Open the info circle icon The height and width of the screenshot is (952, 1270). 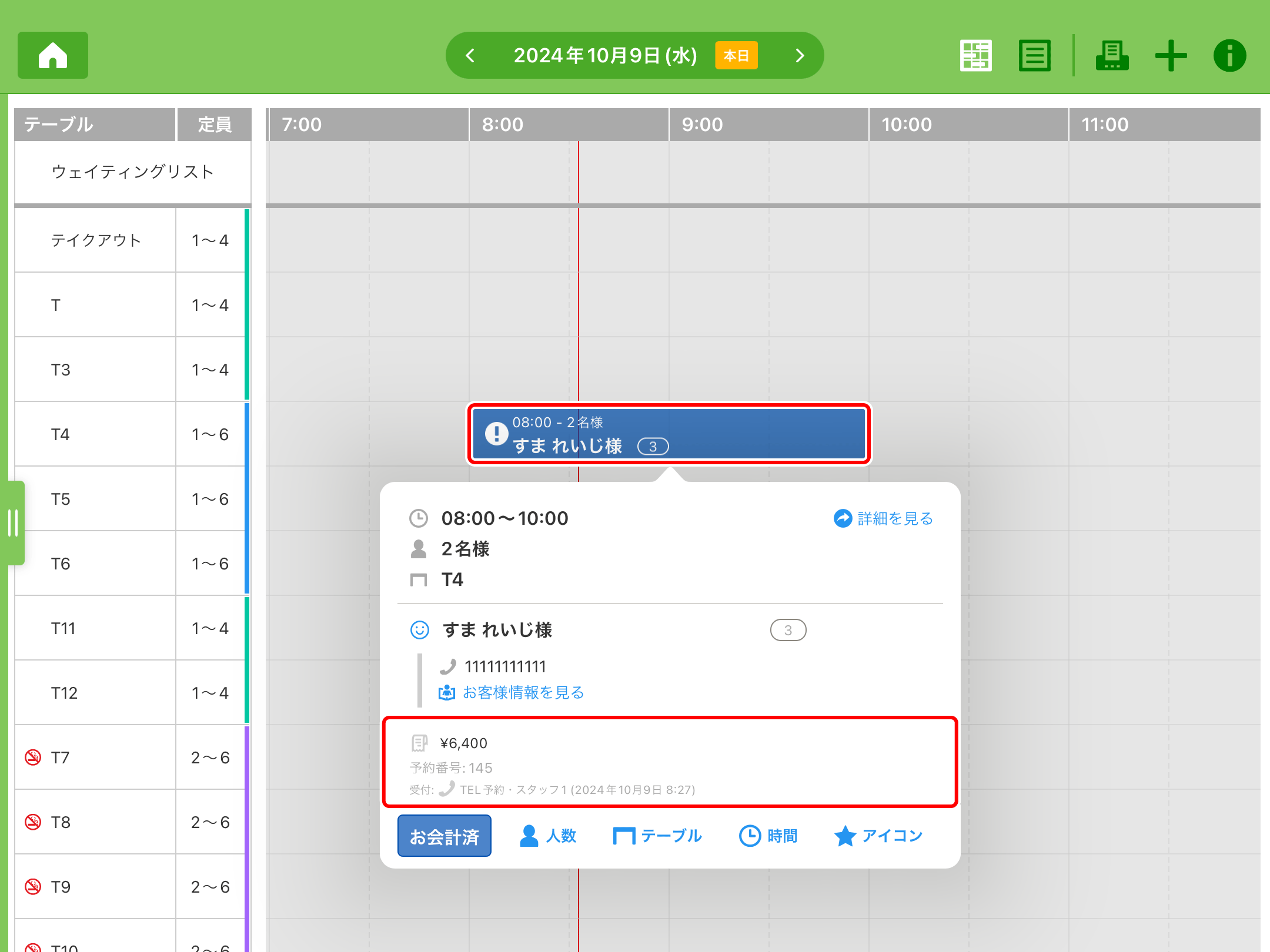click(1229, 56)
